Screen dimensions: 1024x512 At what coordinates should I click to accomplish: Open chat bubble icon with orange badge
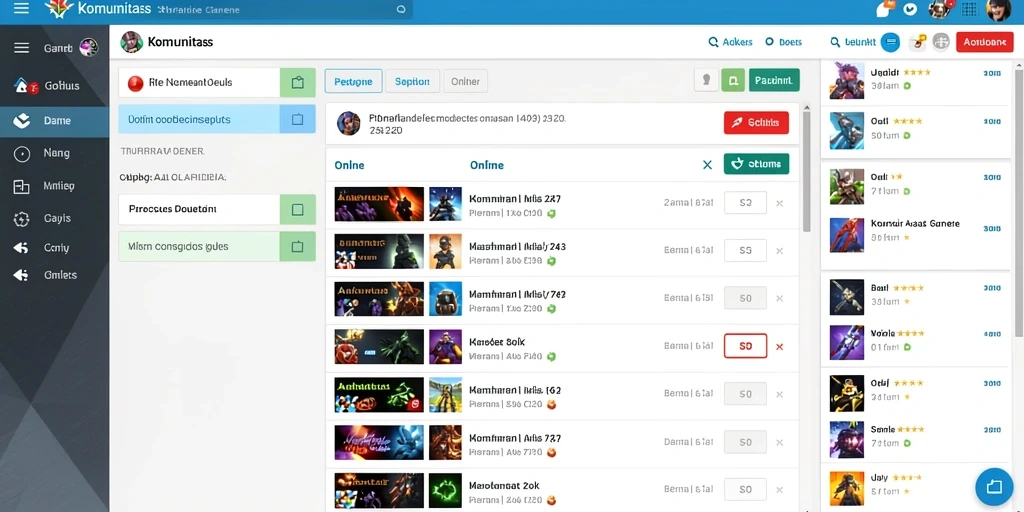pos(884,9)
